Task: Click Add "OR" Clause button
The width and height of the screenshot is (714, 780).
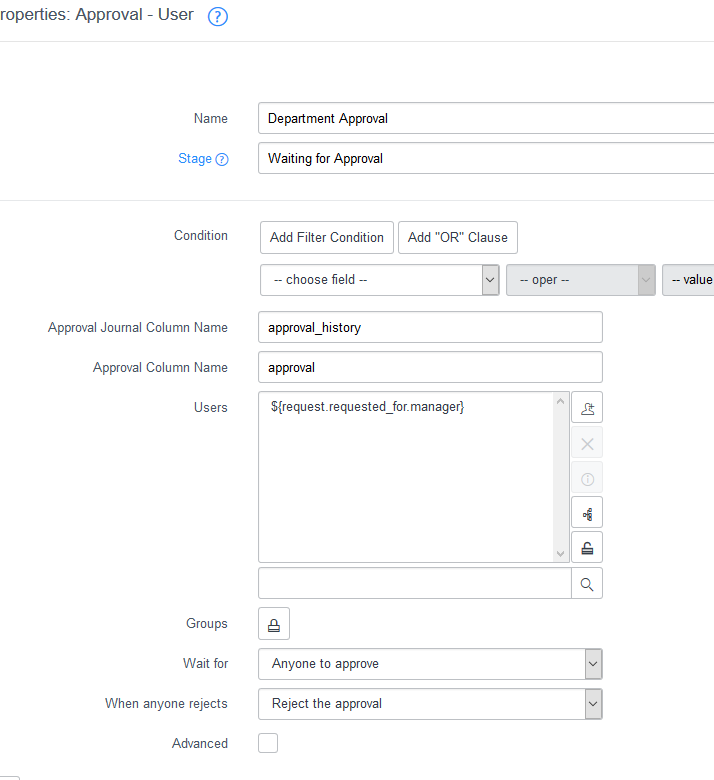Action: [458, 238]
